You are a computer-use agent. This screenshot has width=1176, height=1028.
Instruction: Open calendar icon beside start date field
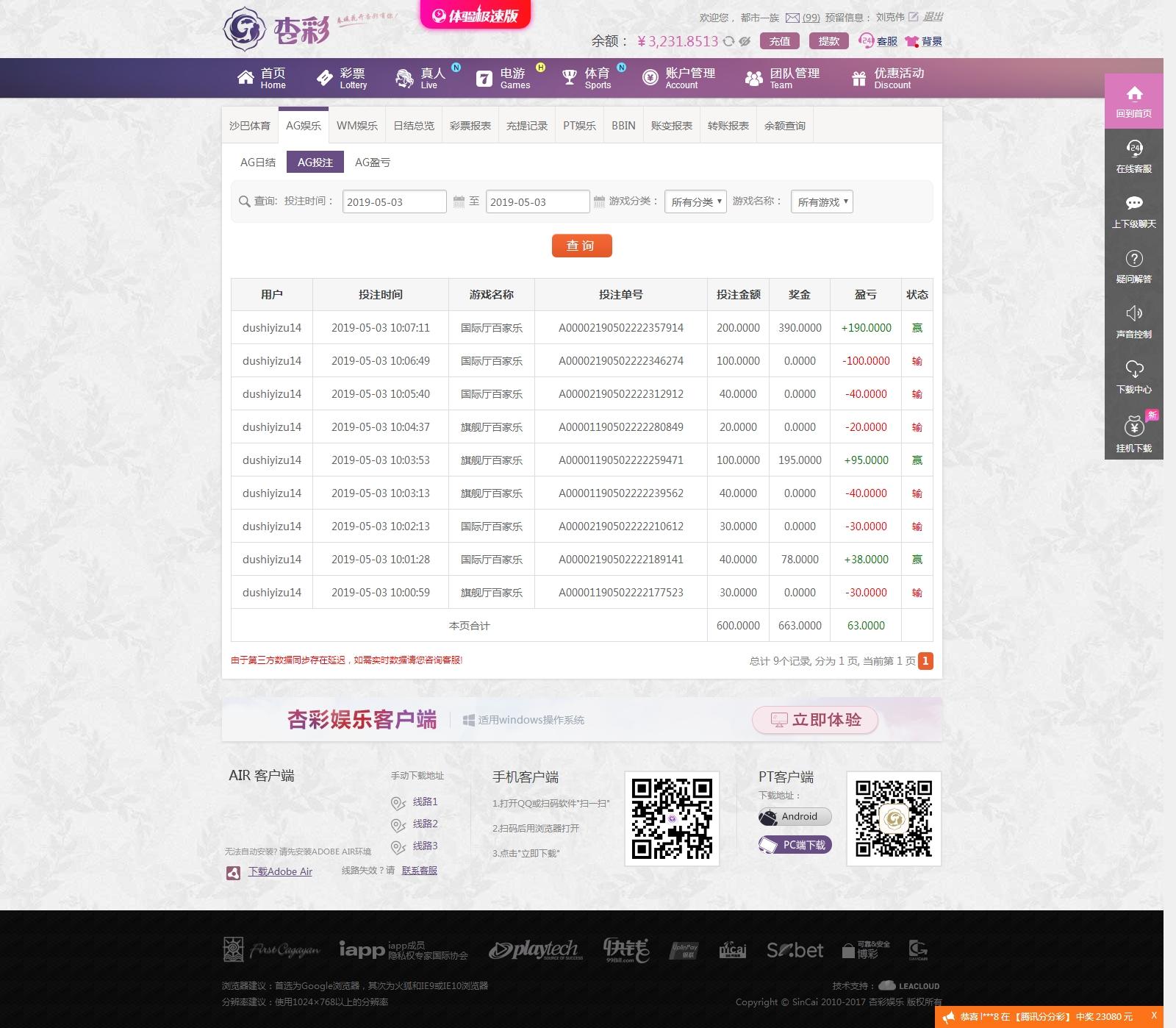[x=459, y=201]
